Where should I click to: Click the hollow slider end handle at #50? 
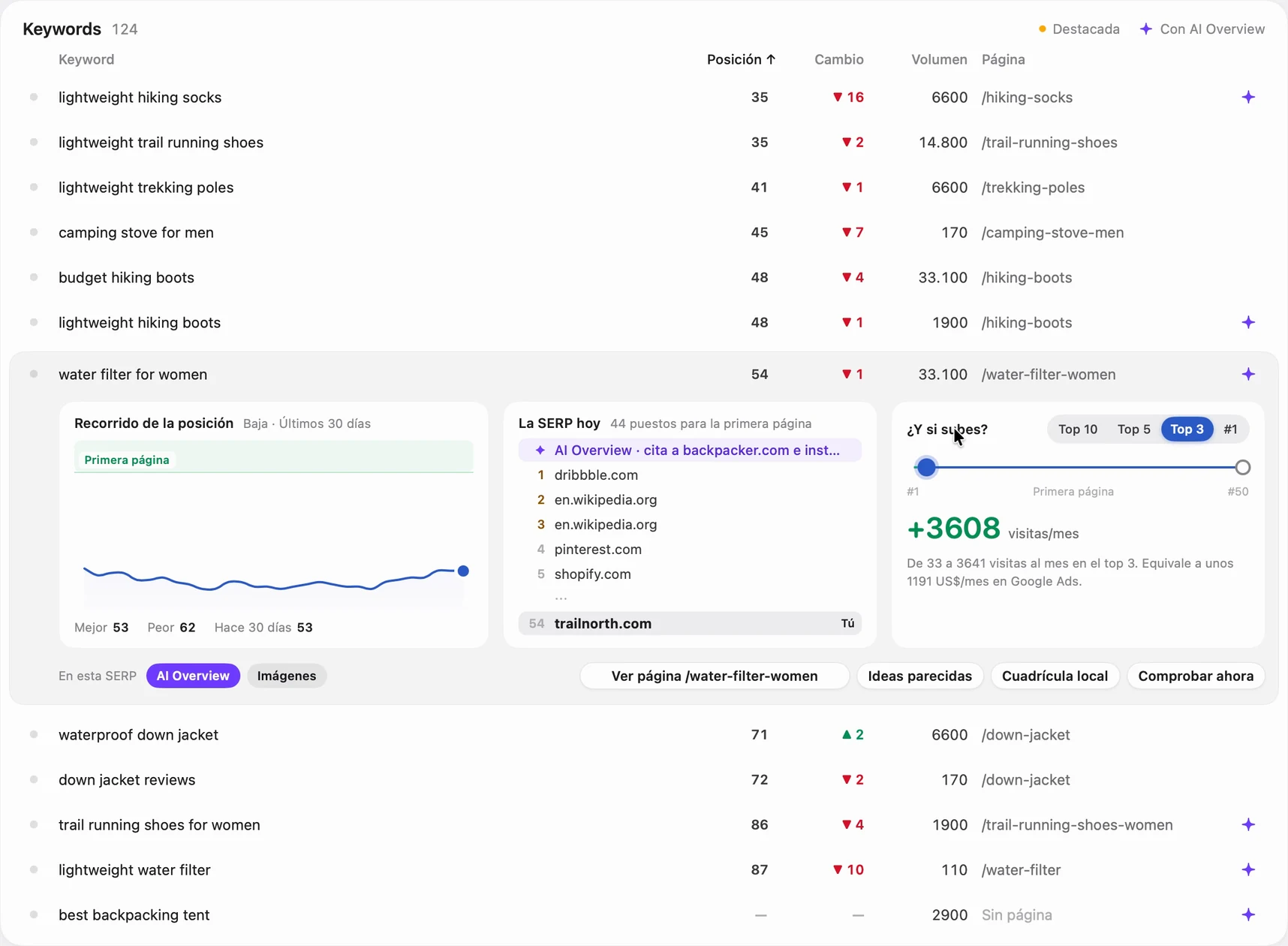click(x=1242, y=467)
